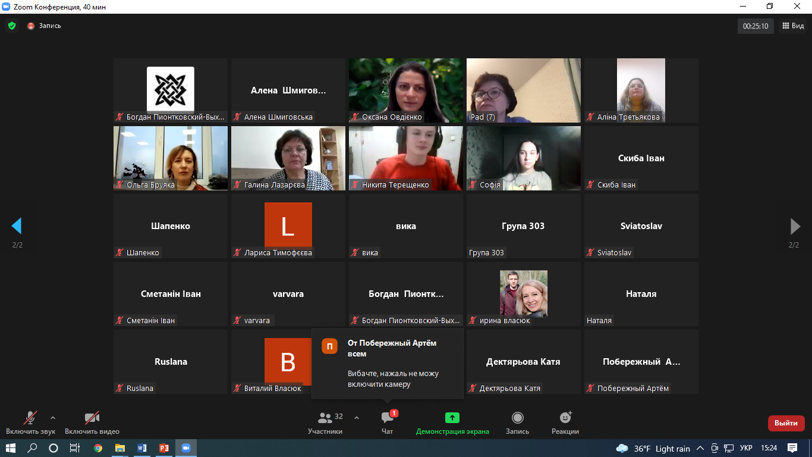Start Демонстрация экрана screen share
Image resolution: width=812 pixels, height=457 pixels.
(x=452, y=422)
